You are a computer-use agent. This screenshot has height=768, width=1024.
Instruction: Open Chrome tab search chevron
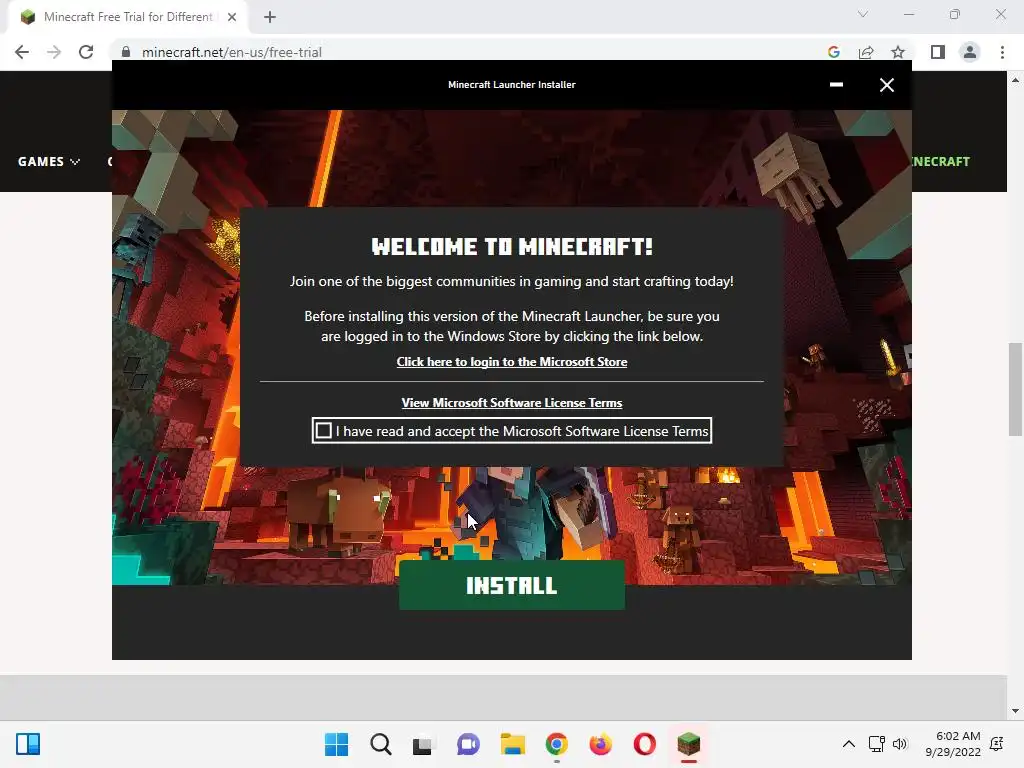pyautogui.click(x=863, y=14)
